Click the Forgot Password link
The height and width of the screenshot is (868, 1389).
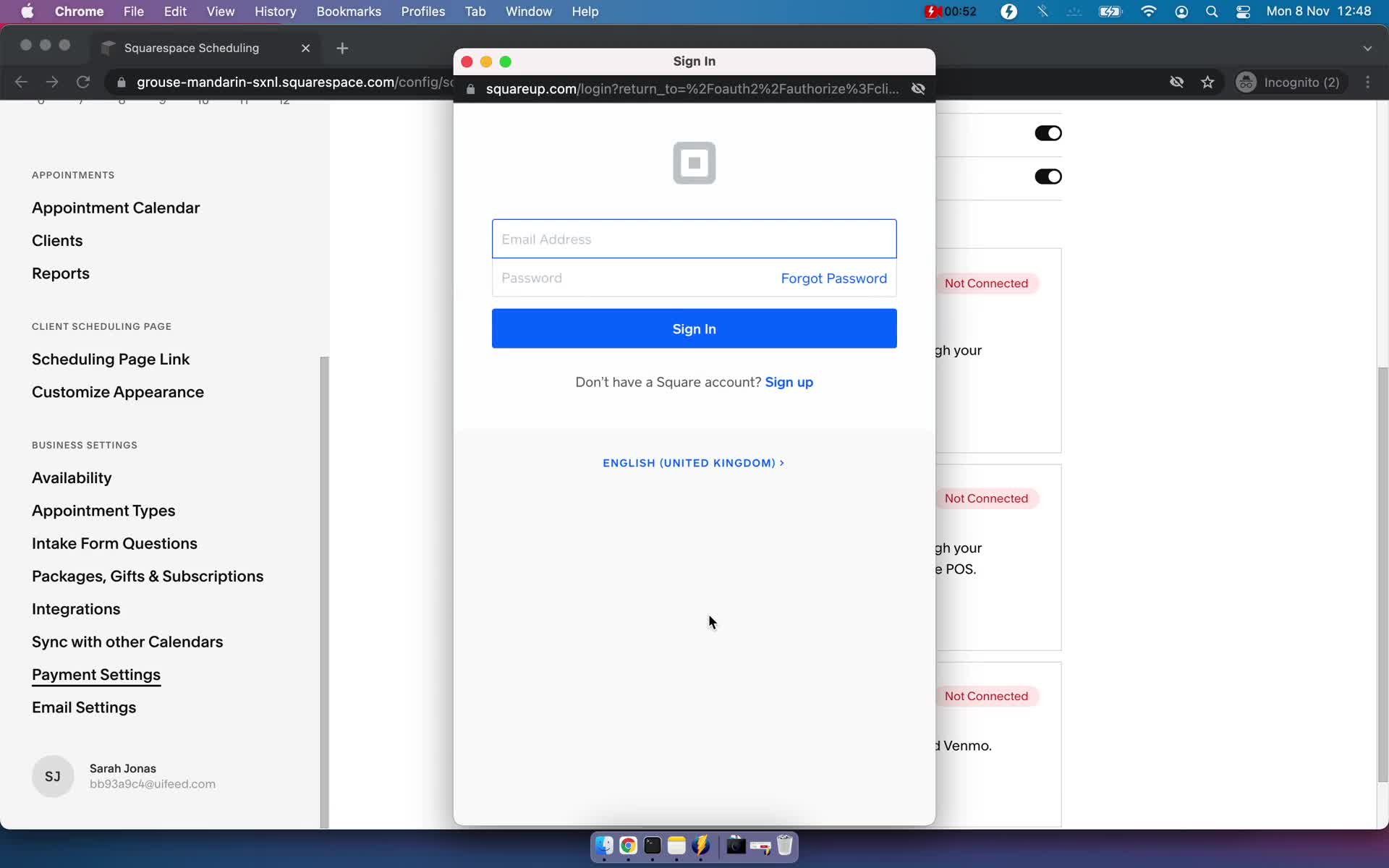coord(833,278)
